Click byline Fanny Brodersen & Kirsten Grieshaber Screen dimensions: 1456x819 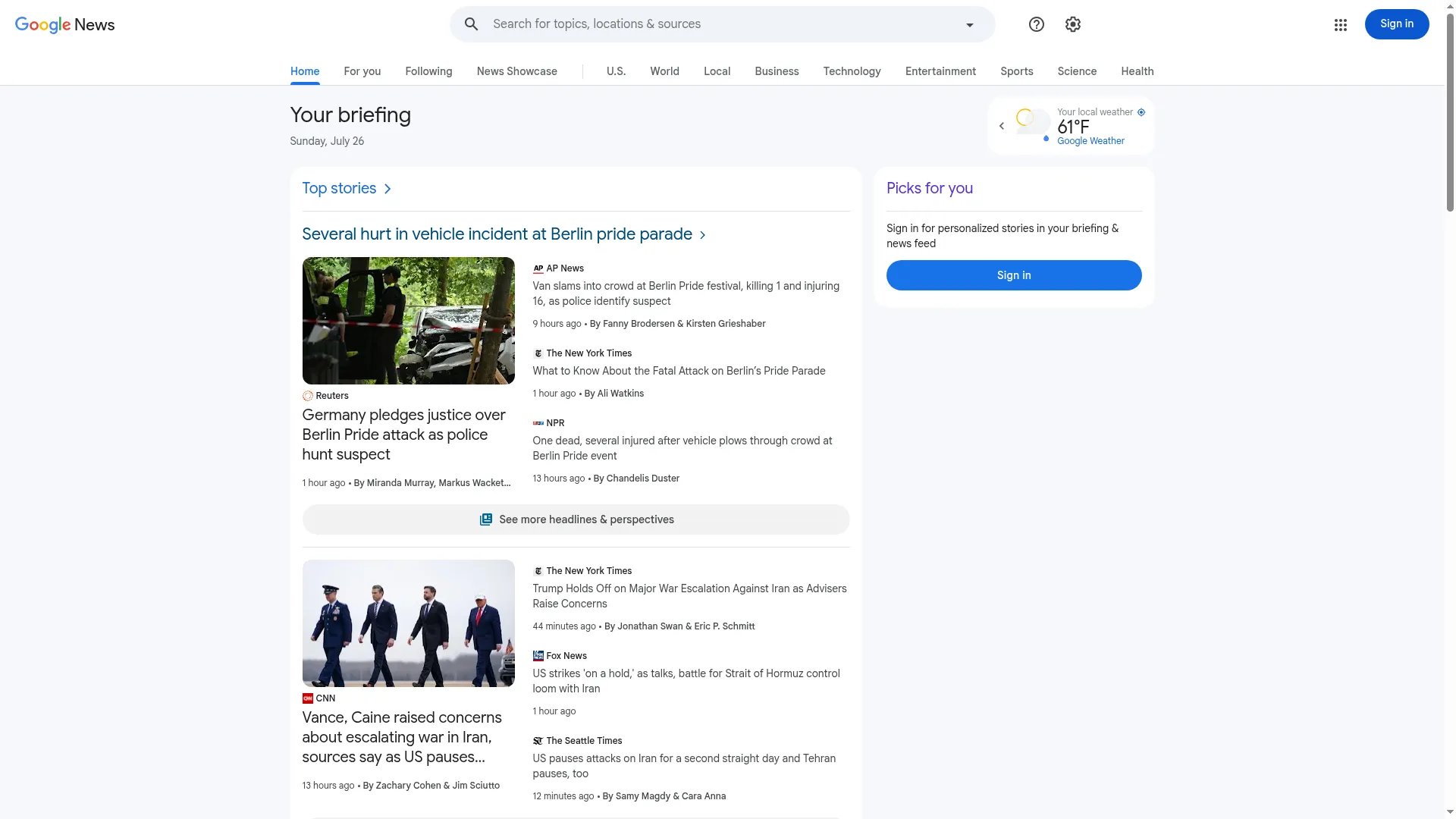point(677,324)
